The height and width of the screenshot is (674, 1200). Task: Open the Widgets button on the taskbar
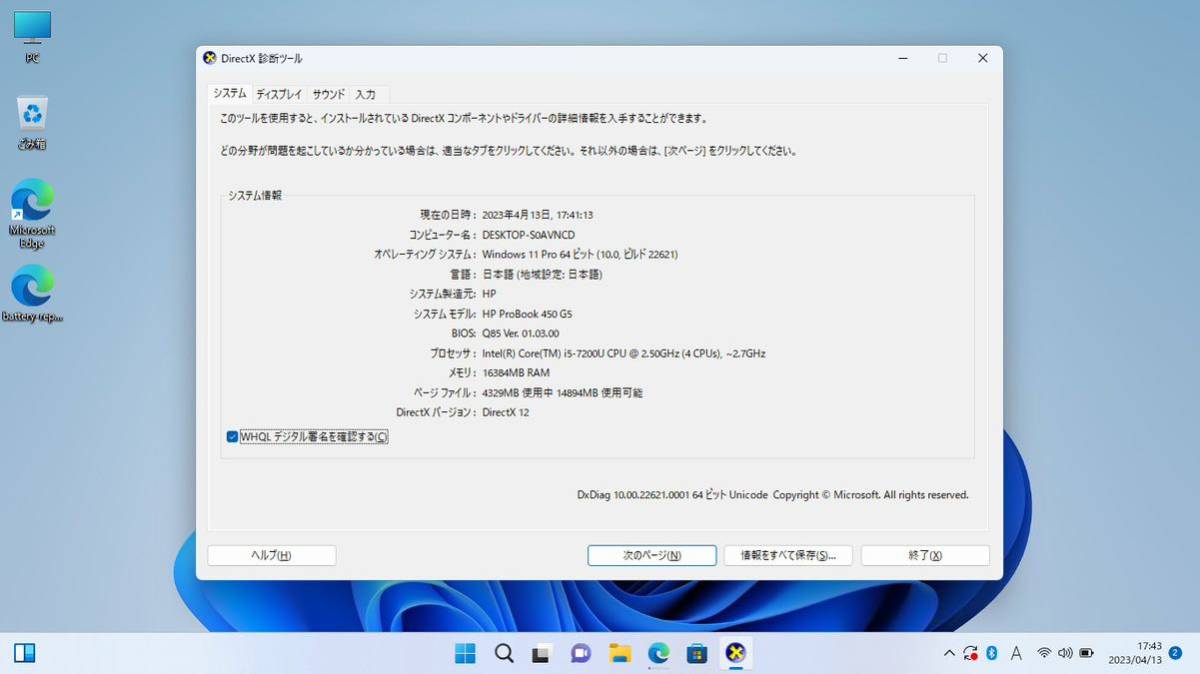[x=25, y=653]
